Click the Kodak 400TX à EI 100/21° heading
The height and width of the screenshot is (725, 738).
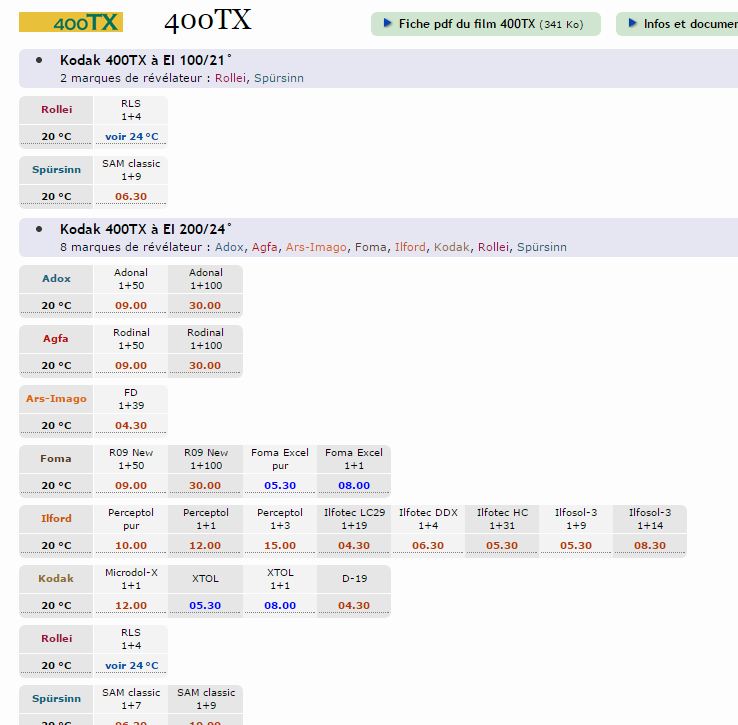point(146,61)
